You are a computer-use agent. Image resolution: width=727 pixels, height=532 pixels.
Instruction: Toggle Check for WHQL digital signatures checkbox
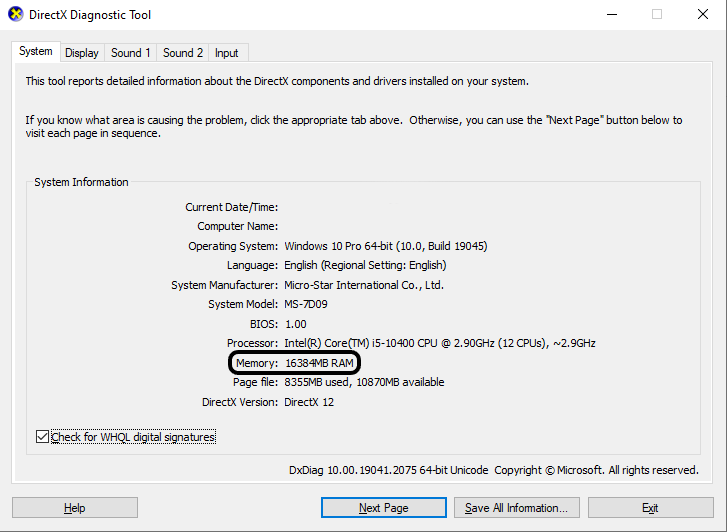(x=42, y=436)
